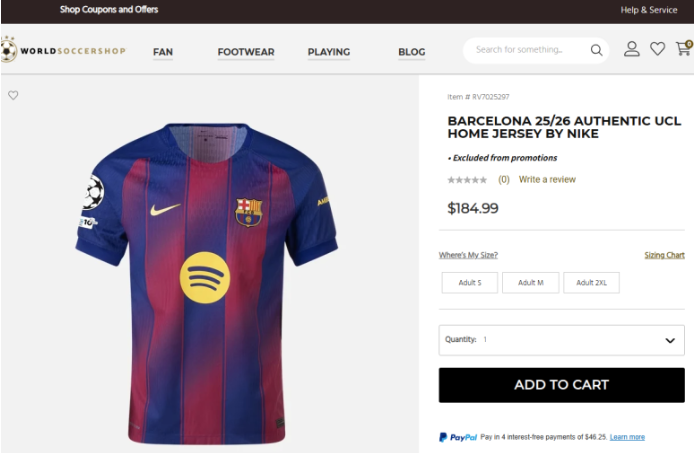Go to the Blog tab
The height and width of the screenshot is (453, 695).
tap(411, 52)
